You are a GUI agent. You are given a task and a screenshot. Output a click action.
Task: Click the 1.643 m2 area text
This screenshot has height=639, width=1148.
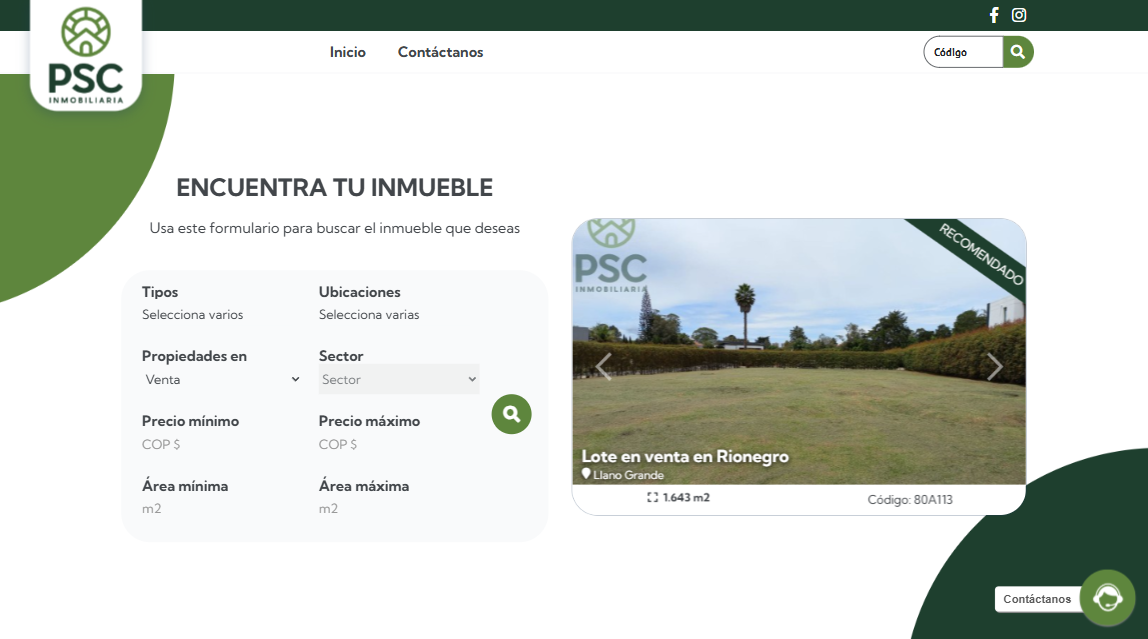[686, 497]
